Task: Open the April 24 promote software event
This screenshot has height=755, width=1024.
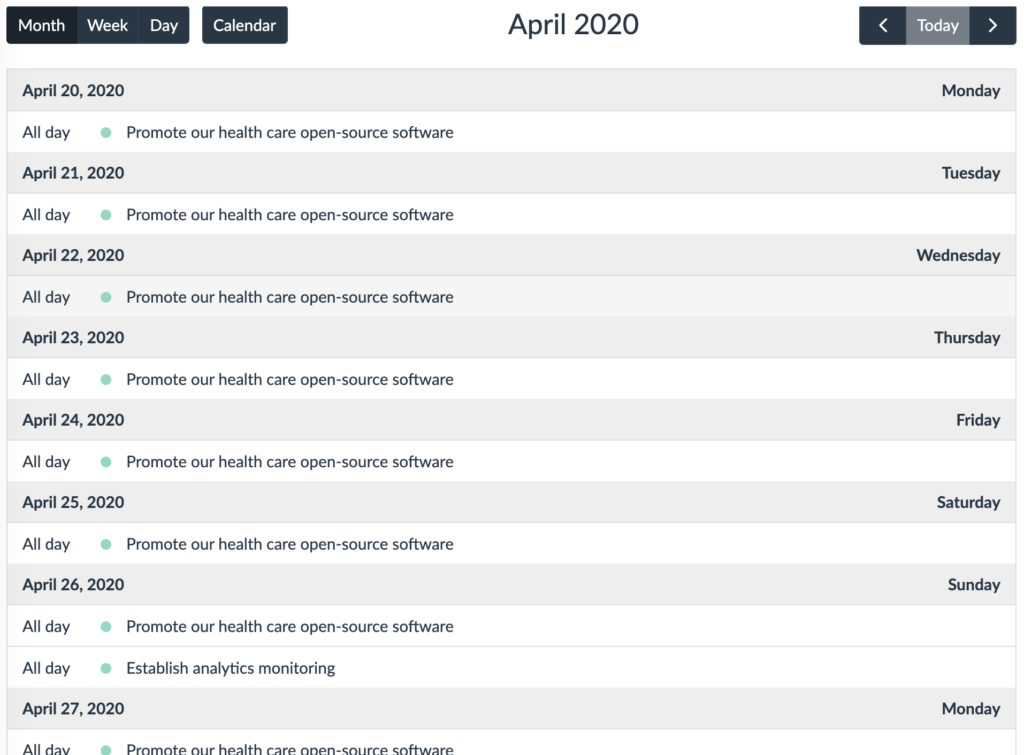Action: [x=289, y=461]
